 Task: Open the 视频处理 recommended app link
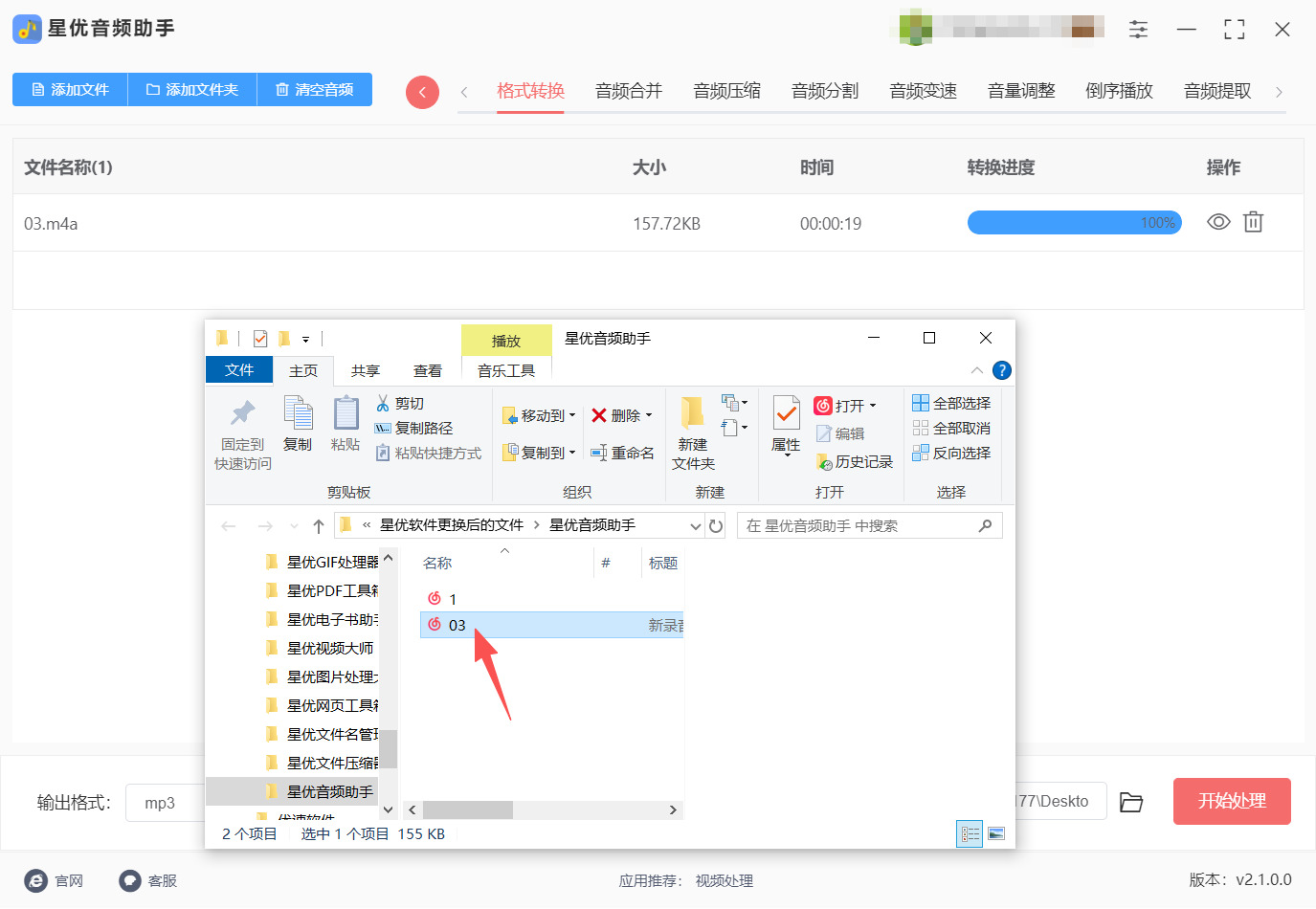pyautogui.click(x=725, y=880)
